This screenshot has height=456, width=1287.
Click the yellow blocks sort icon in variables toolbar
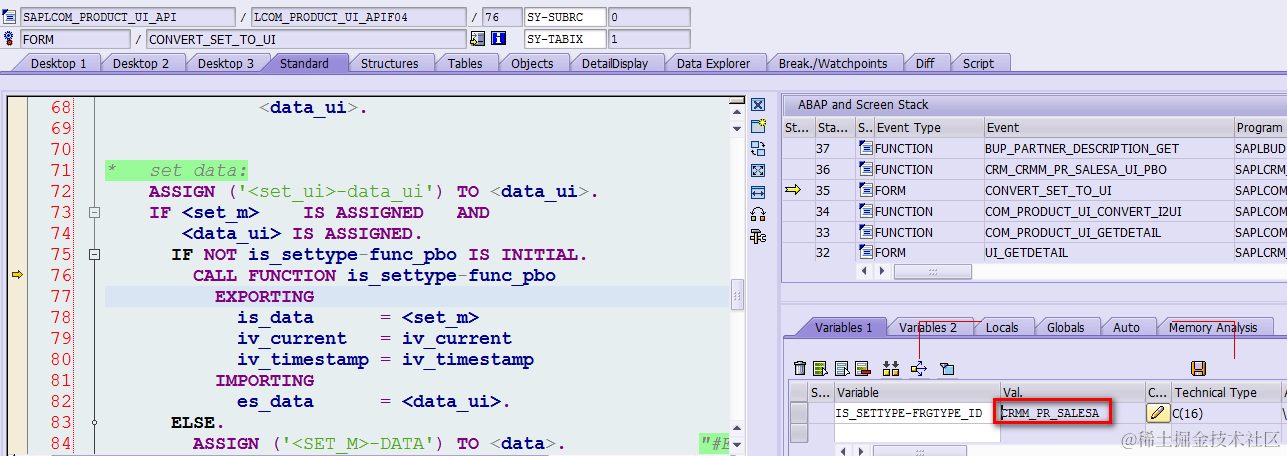pyautogui.click(x=891, y=369)
